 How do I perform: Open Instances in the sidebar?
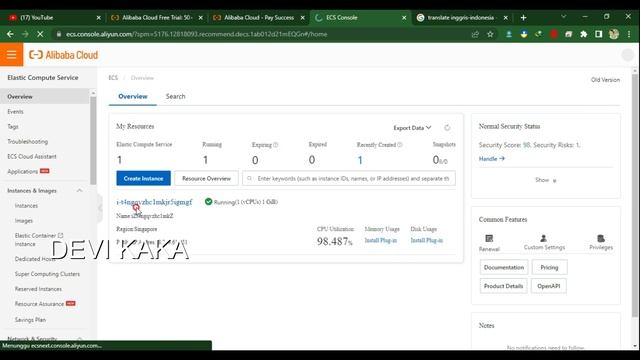pyautogui.click(x=26, y=206)
